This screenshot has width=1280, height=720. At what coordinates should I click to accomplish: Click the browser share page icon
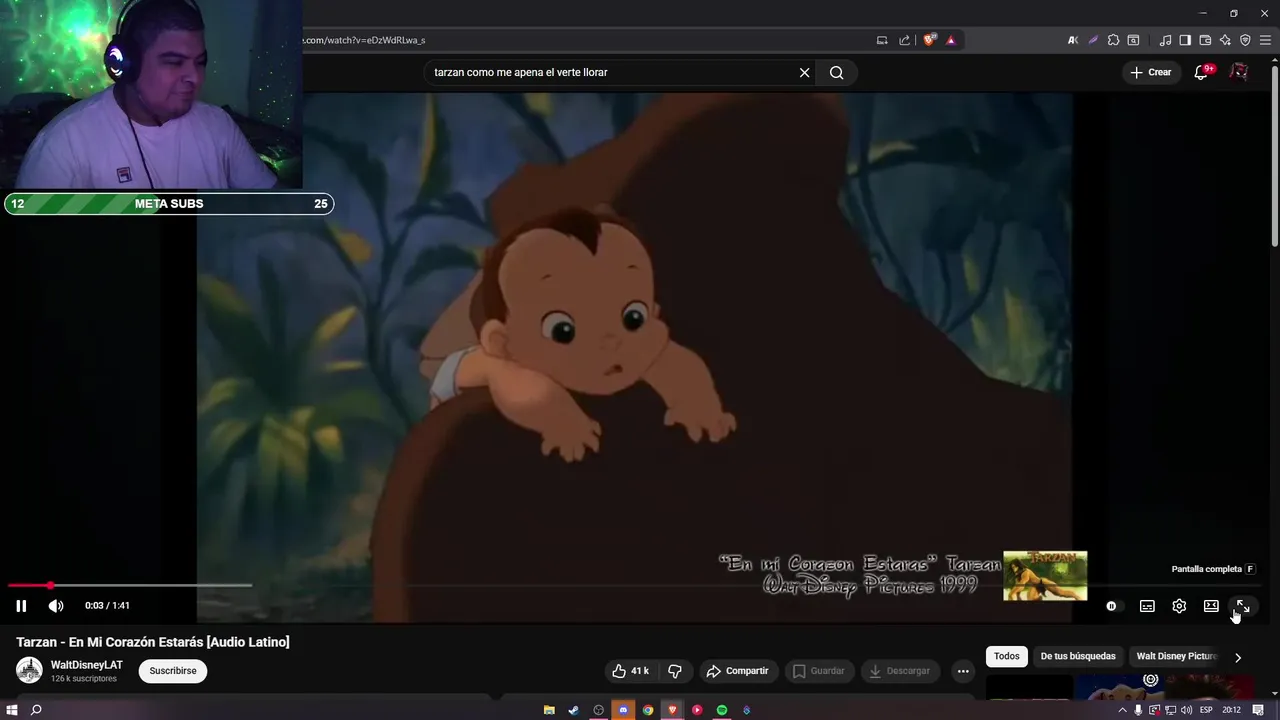pyautogui.click(x=904, y=40)
